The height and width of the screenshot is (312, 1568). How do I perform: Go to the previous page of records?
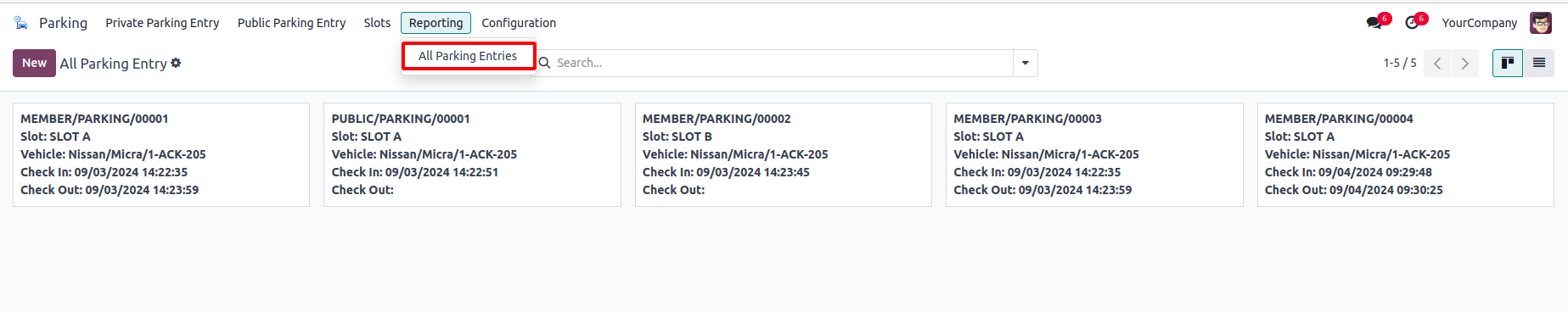[1437, 64]
